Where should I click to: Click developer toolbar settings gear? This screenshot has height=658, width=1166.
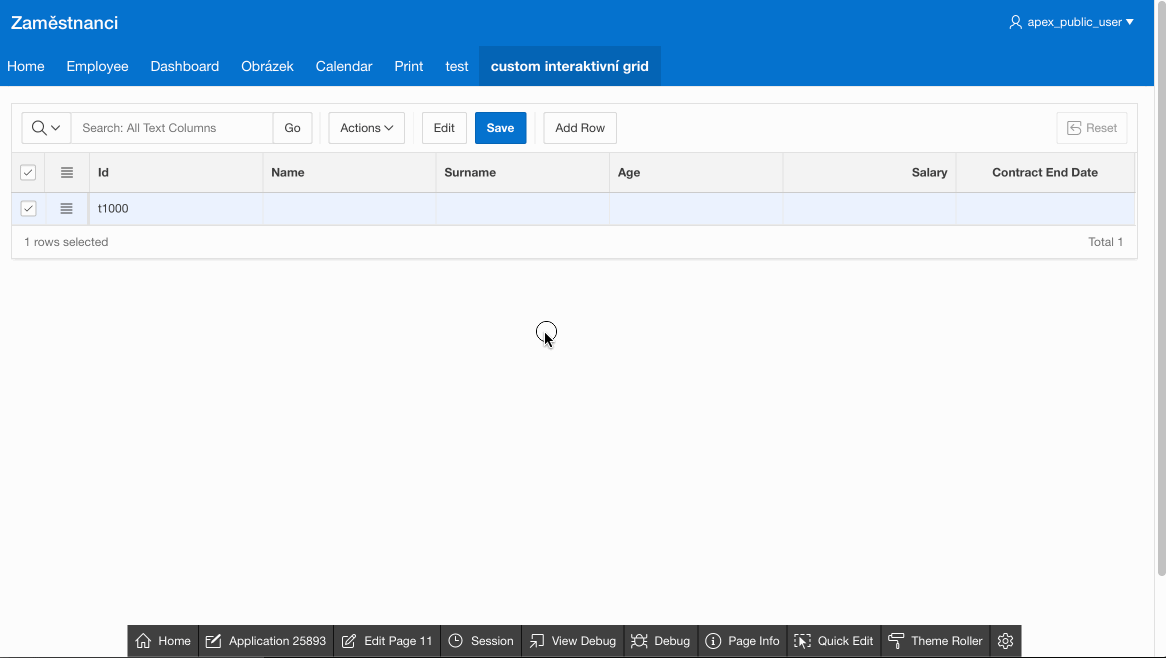pyautogui.click(x=1006, y=641)
